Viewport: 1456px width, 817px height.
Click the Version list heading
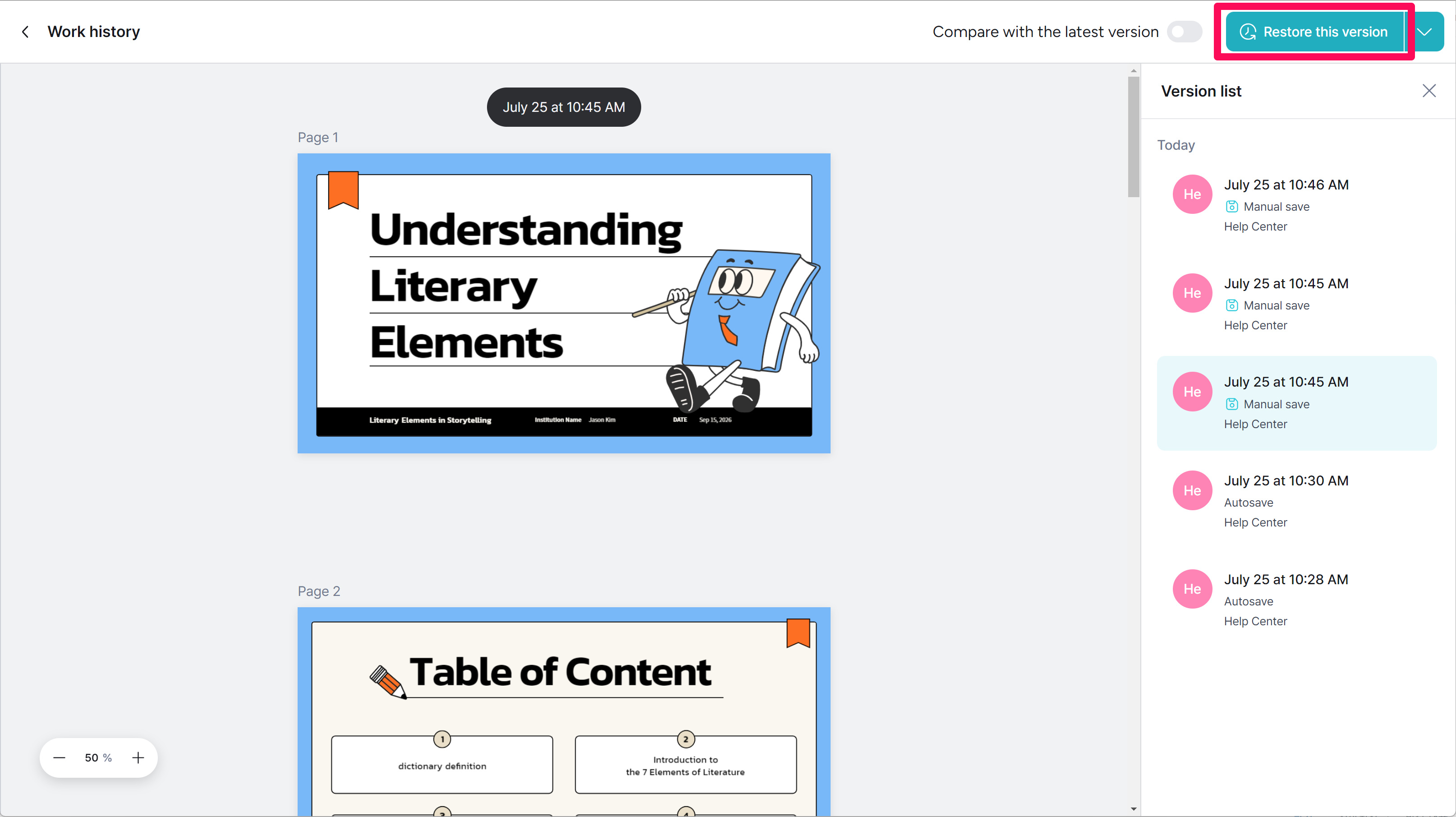[1201, 91]
